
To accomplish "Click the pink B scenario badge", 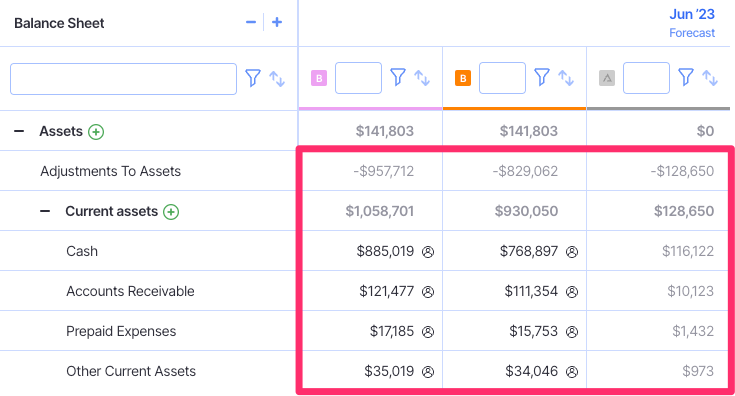I will [x=319, y=78].
